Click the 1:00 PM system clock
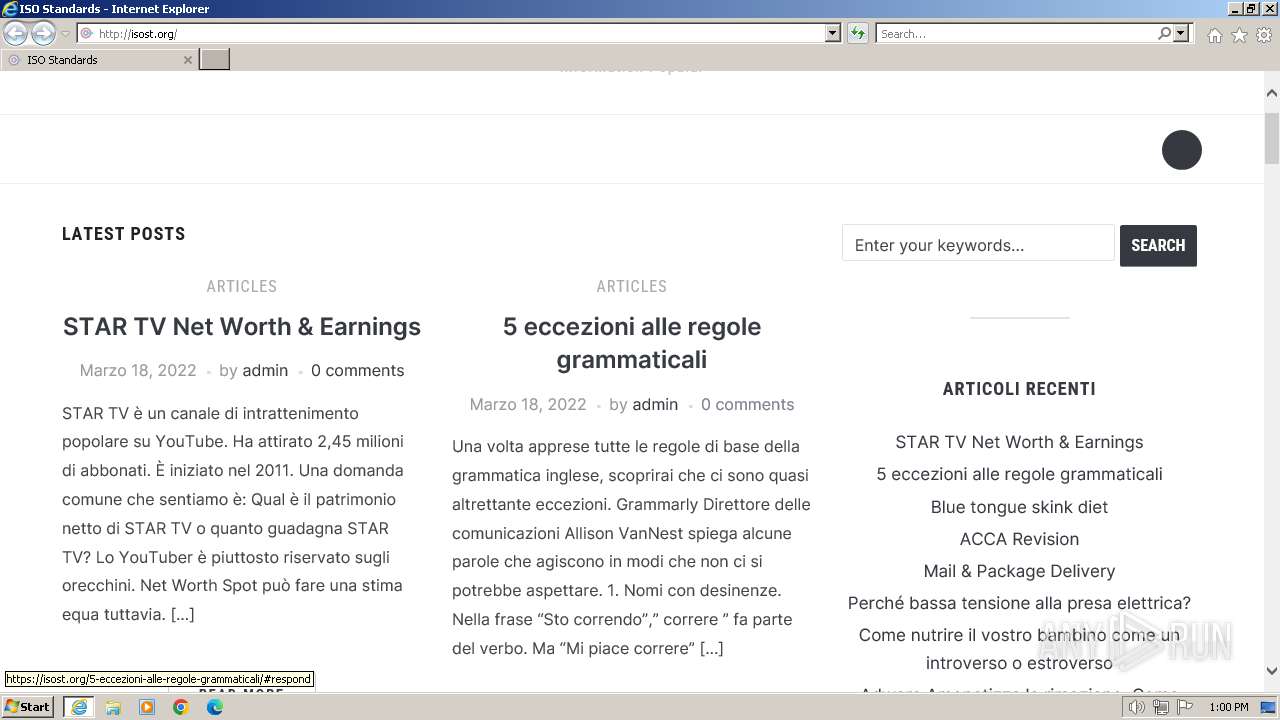1280x720 pixels. tap(1228, 707)
